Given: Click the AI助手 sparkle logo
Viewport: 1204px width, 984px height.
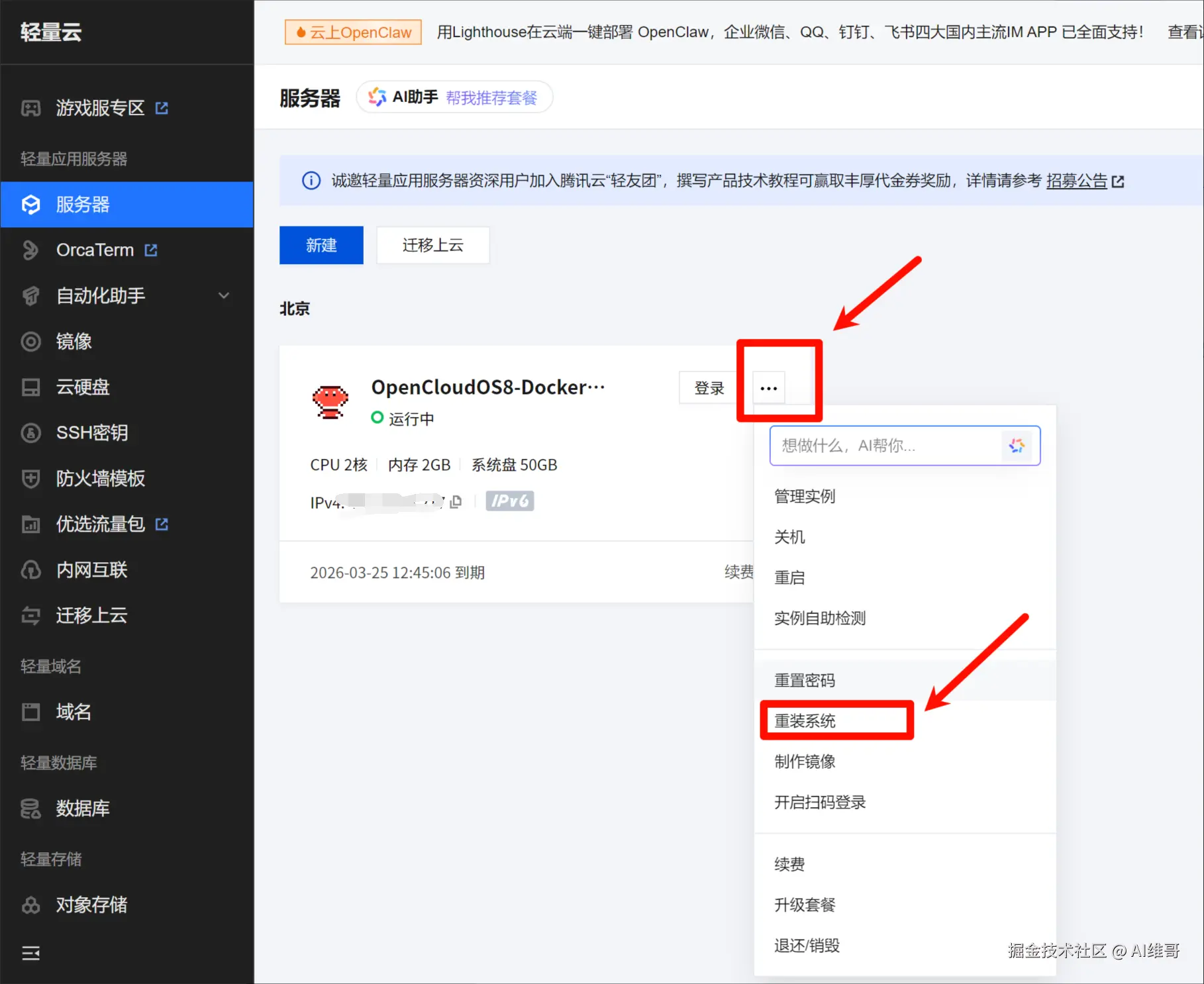Looking at the screenshot, I should 377,97.
